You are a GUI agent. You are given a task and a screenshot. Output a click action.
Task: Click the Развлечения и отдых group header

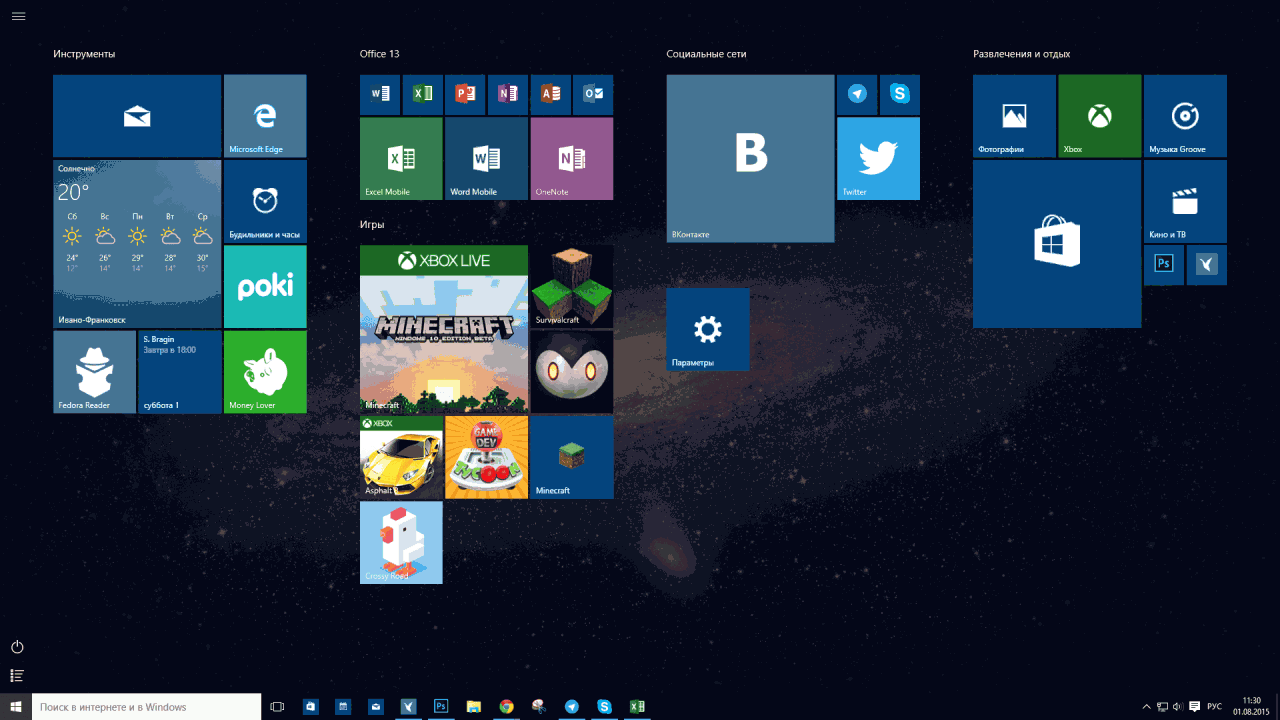click(1022, 54)
